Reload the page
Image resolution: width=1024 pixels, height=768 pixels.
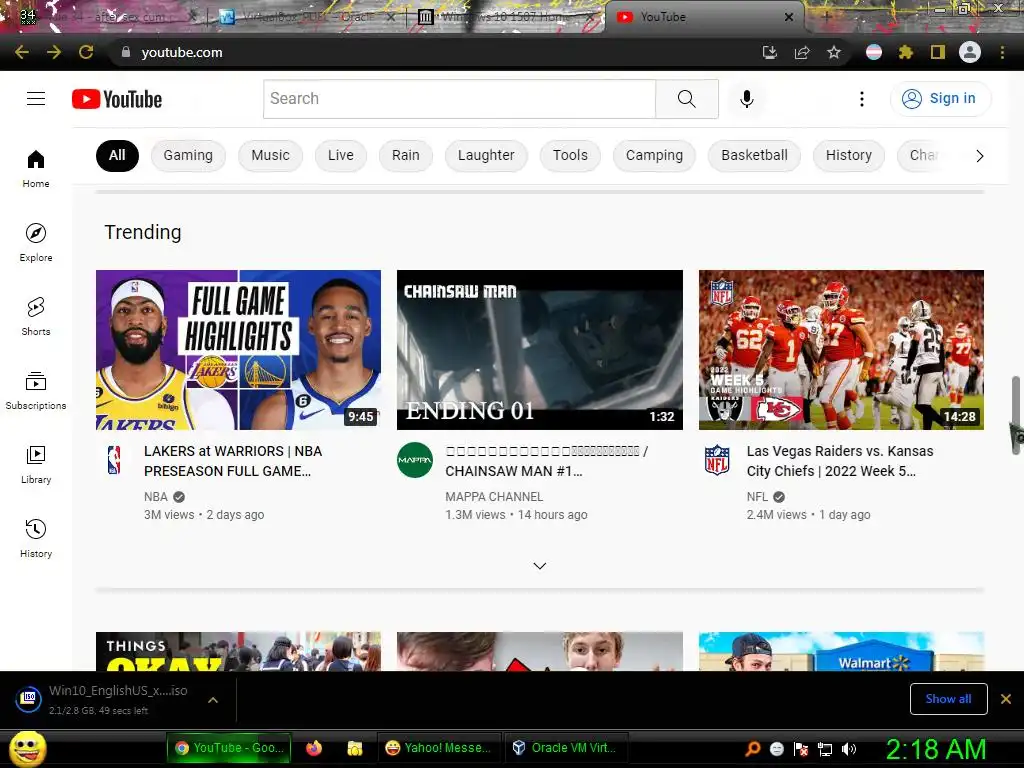point(86,52)
